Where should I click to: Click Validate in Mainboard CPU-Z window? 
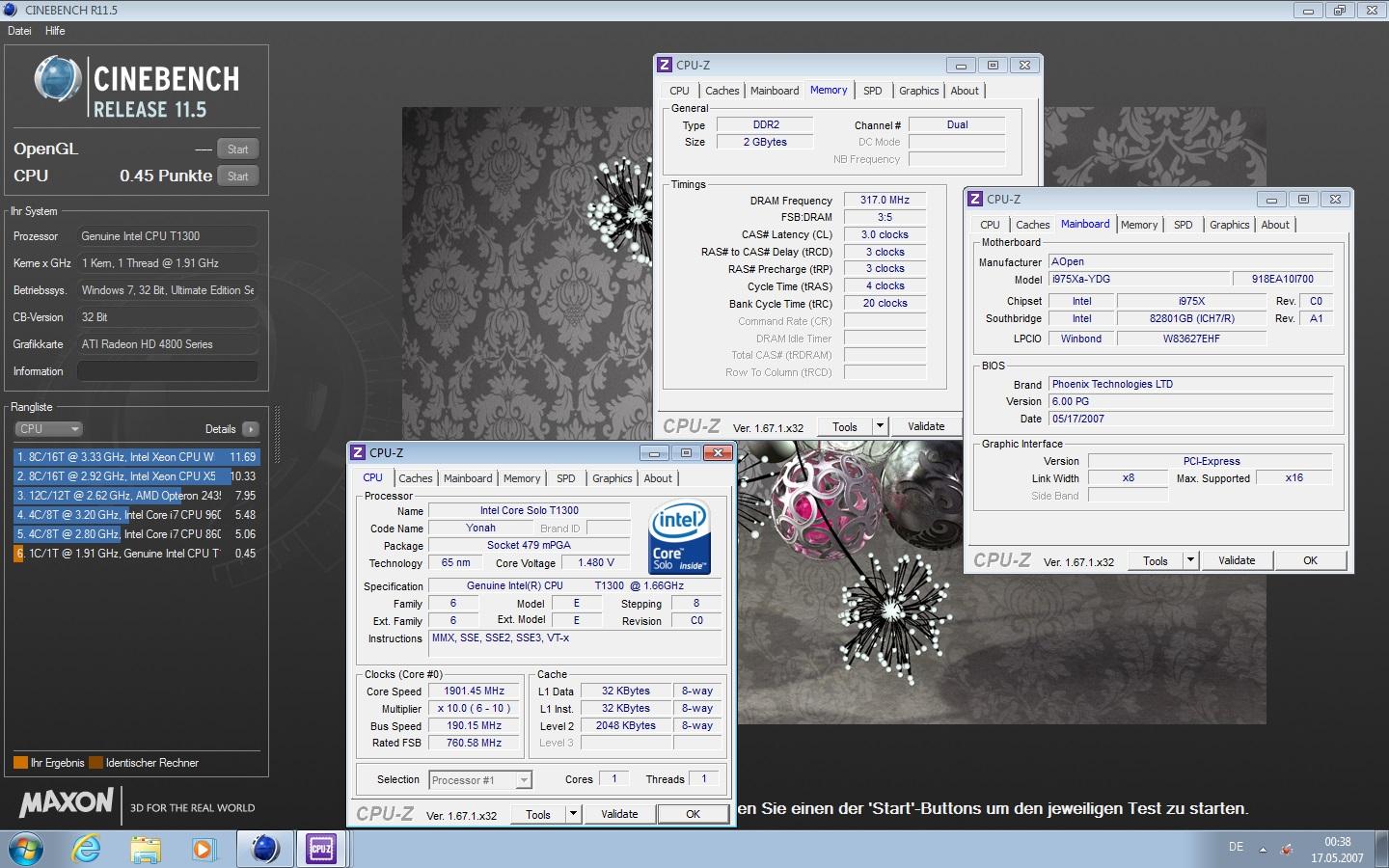[1237, 560]
